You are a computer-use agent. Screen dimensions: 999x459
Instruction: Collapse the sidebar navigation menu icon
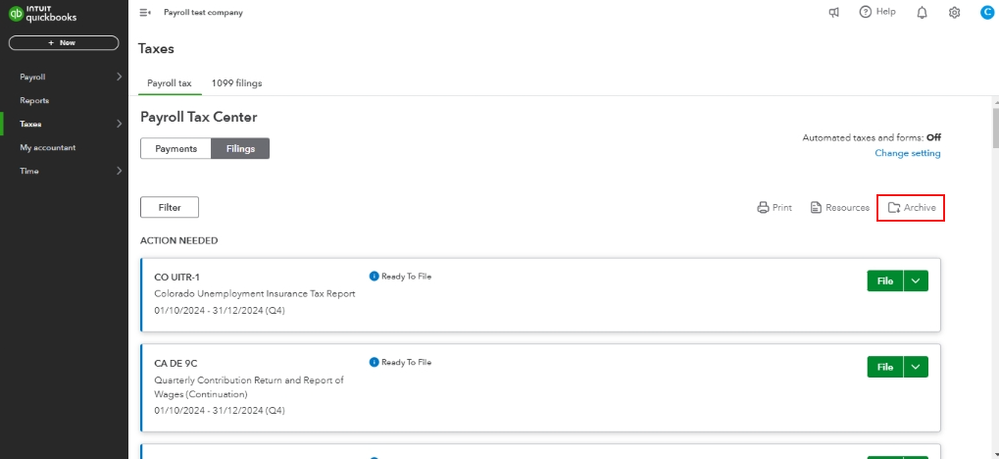point(145,13)
